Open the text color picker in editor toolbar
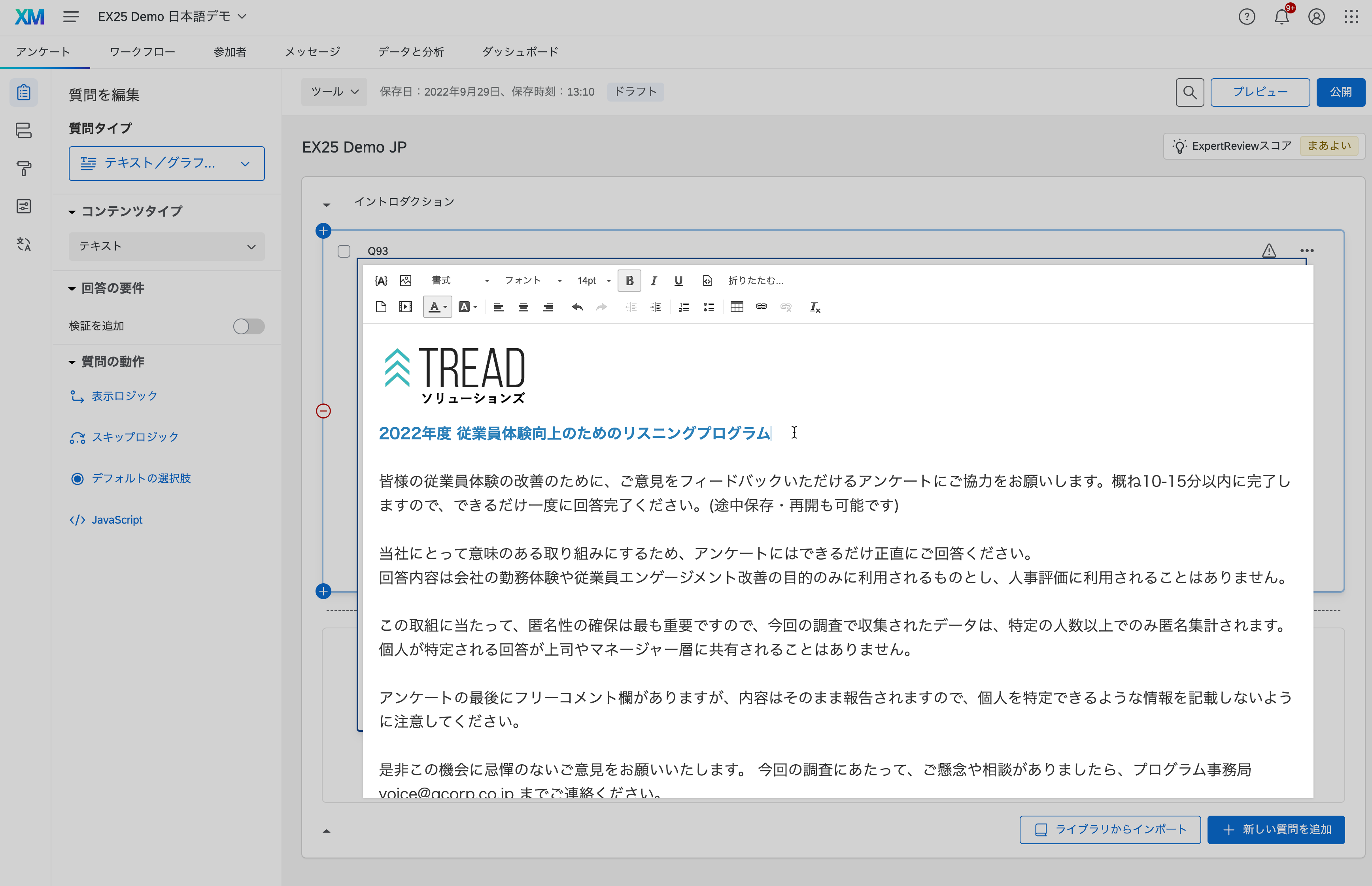 [x=437, y=307]
